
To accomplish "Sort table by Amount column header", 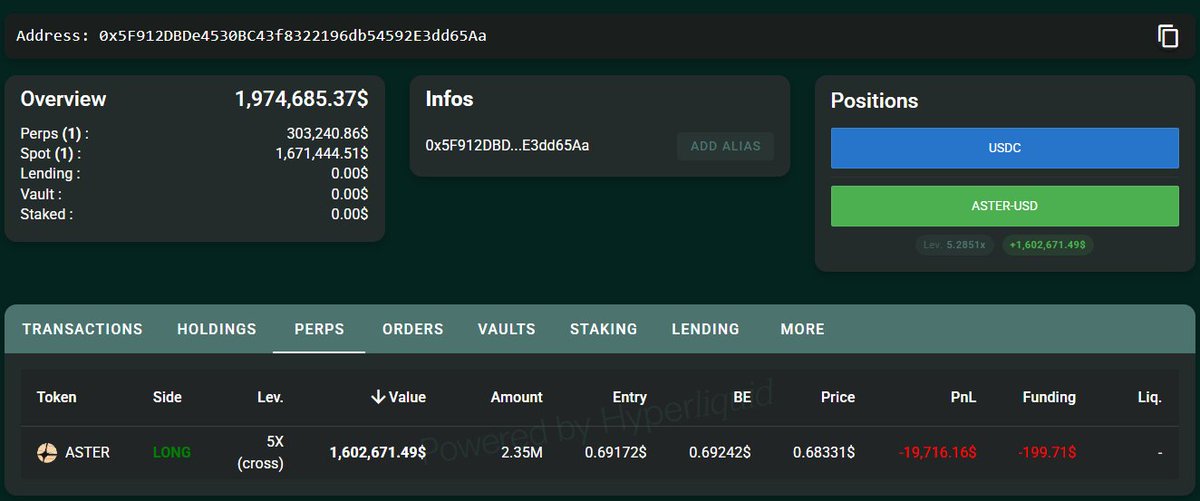I will pos(517,397).
